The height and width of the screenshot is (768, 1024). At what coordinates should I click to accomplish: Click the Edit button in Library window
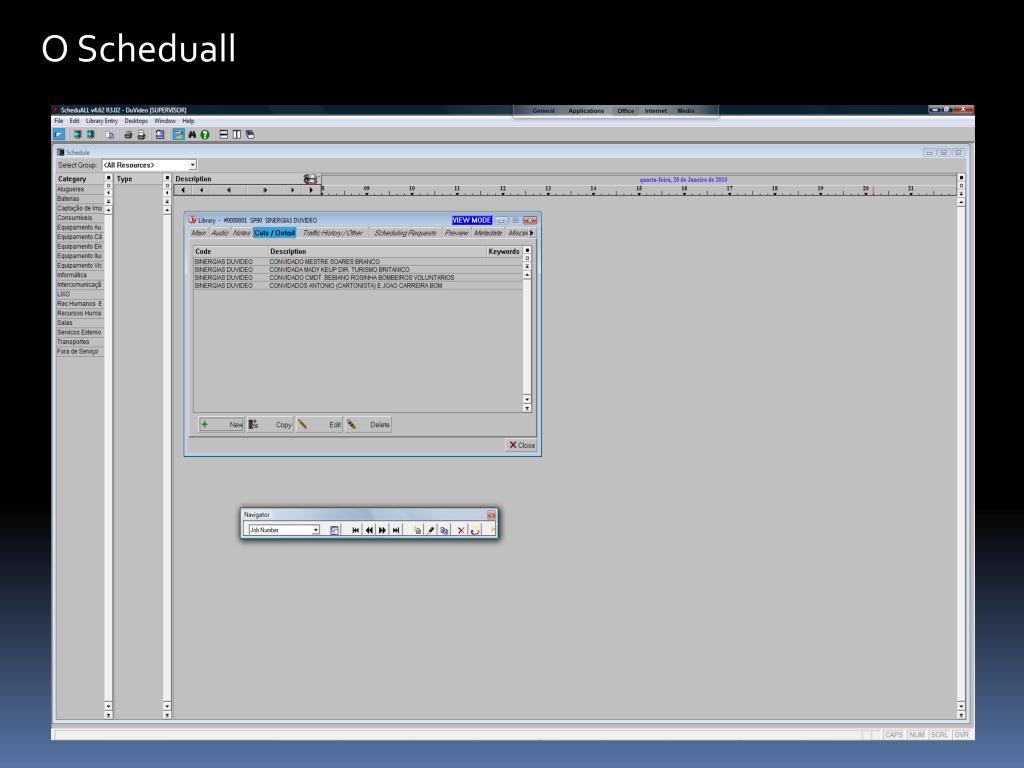319,424
